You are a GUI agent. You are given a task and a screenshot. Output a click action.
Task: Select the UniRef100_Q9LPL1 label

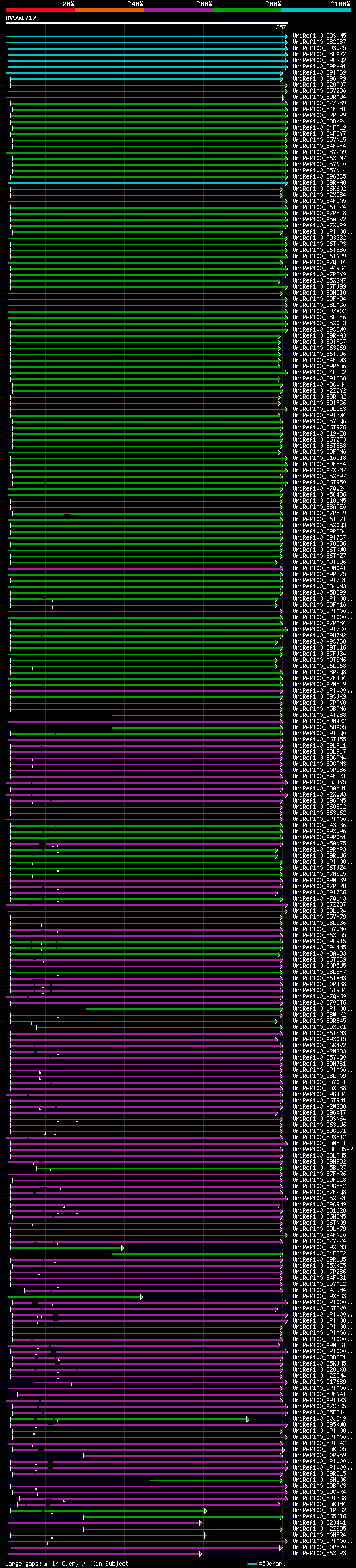(319, 746)
